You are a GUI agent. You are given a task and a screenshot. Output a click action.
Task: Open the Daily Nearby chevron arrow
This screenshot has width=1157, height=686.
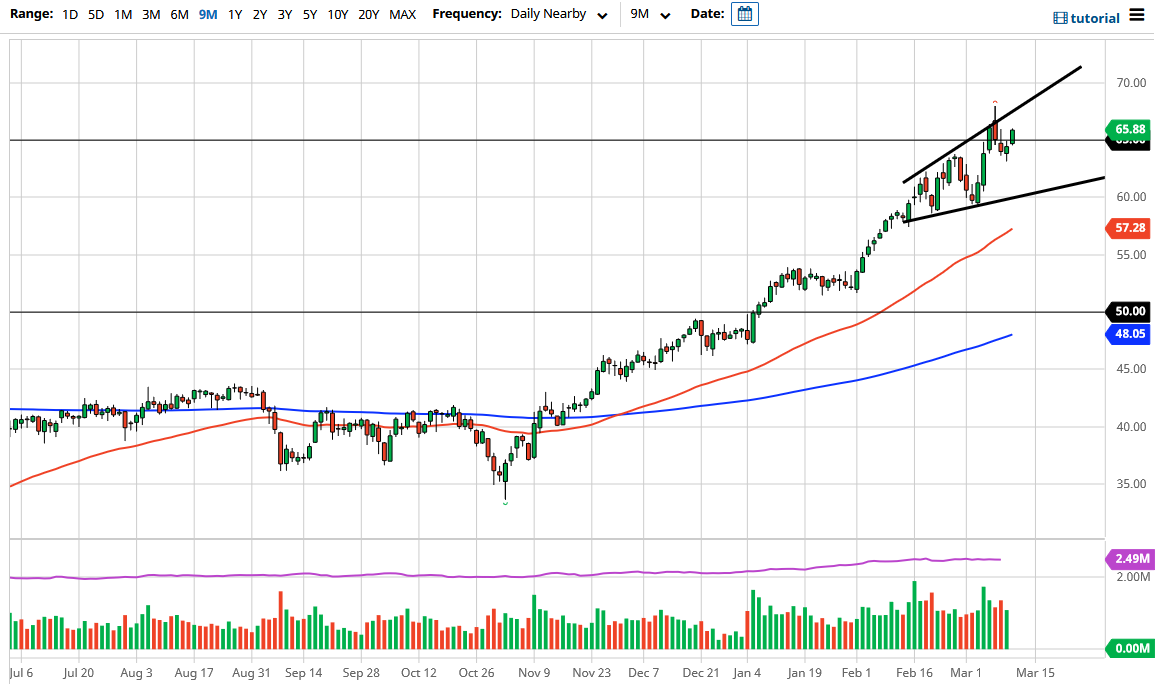[x=601, y=15]
